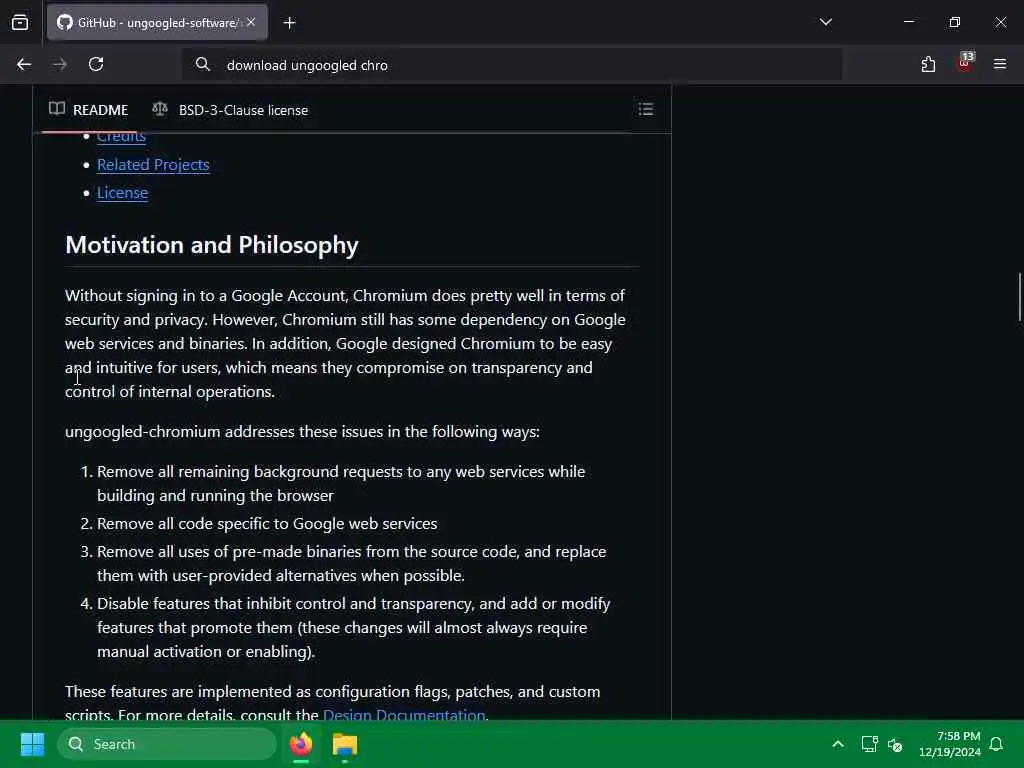Open Firefox from the taskbar
Image resolution: width=1024 pixels, height=768 pixels.
(301, 744)
